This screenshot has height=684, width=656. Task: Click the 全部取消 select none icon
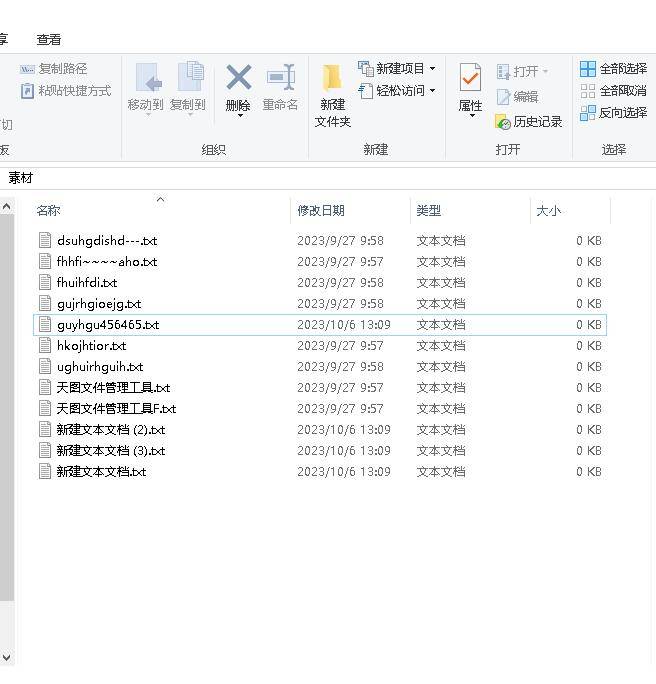(588, 91)
